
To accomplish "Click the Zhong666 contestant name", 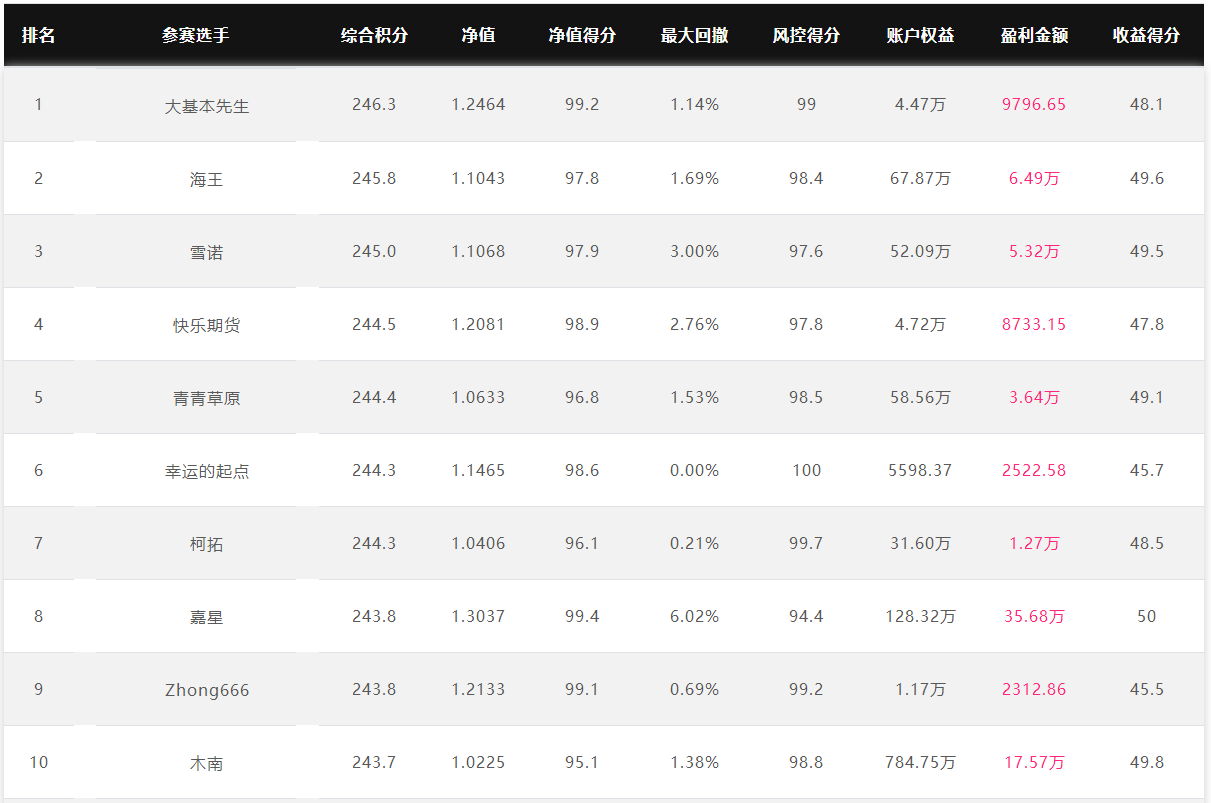I will point(207,690).
